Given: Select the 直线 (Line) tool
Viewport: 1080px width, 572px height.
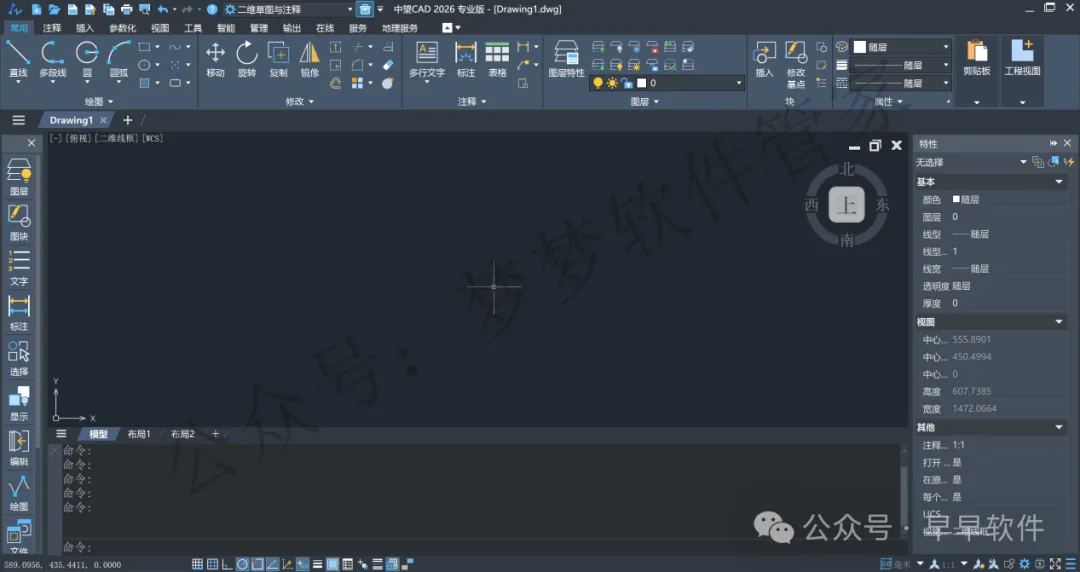Looking at the screenshot, I should (18, 59).
